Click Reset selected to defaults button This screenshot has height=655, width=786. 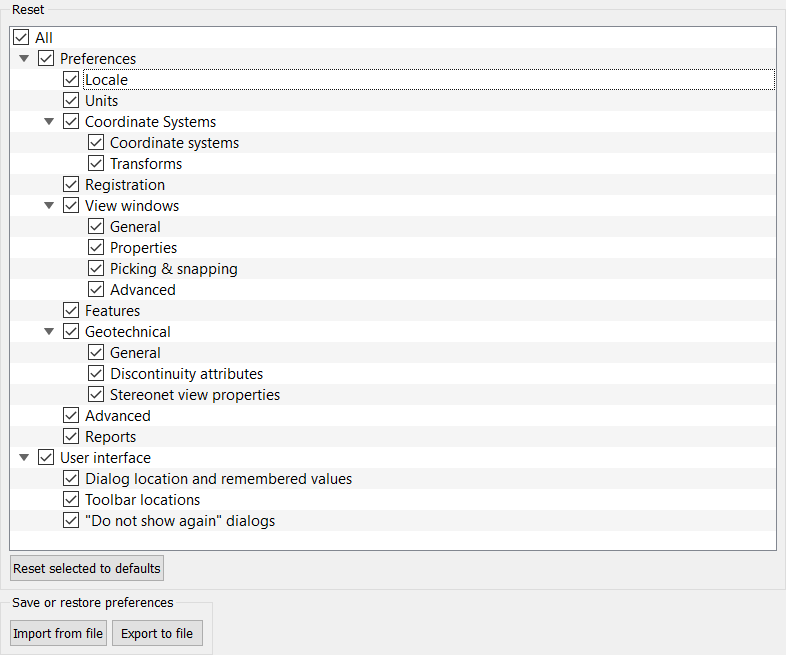pos(87,569)
